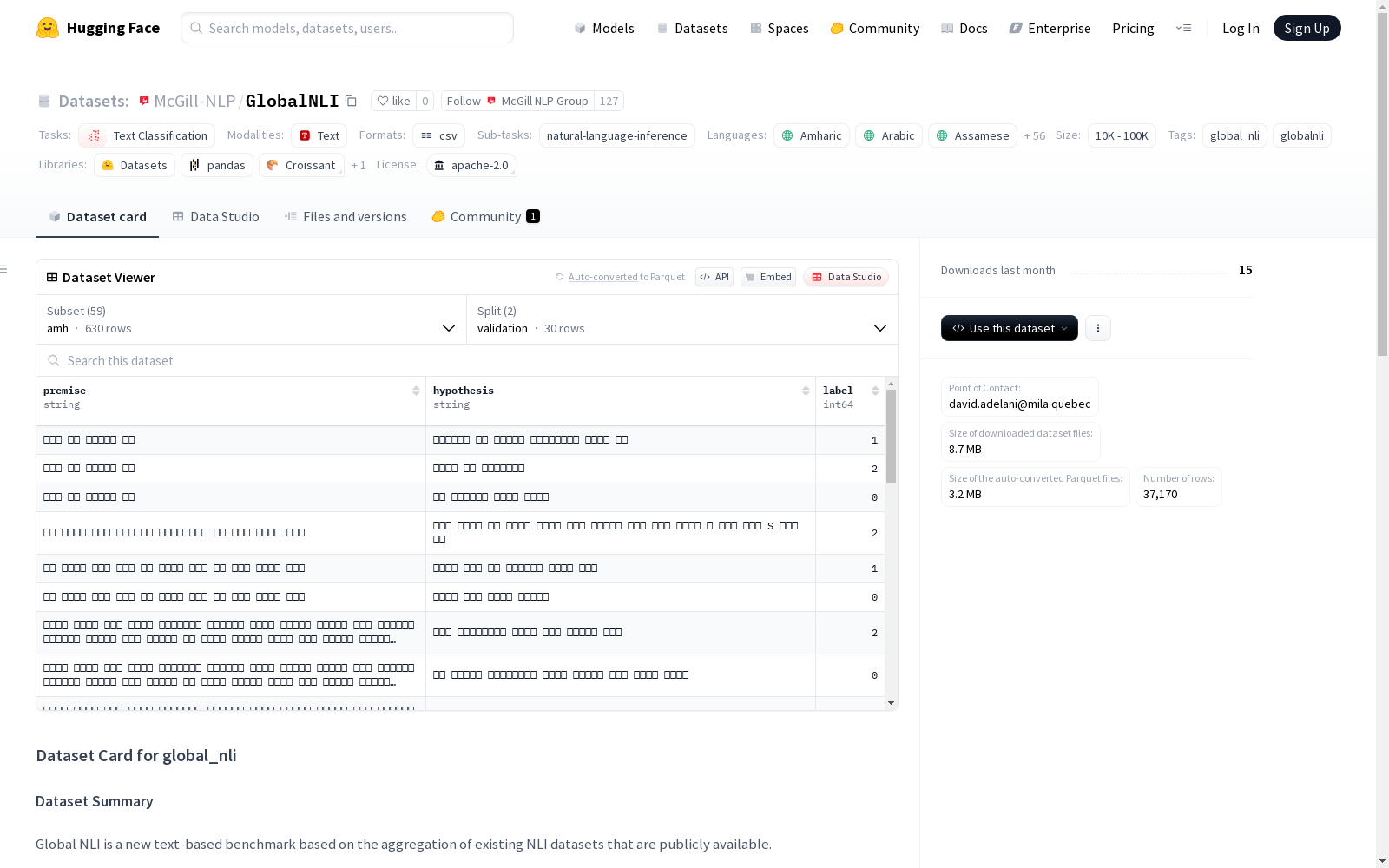Select the Text modality tag

pyautogui.click(x=319, y=135)
